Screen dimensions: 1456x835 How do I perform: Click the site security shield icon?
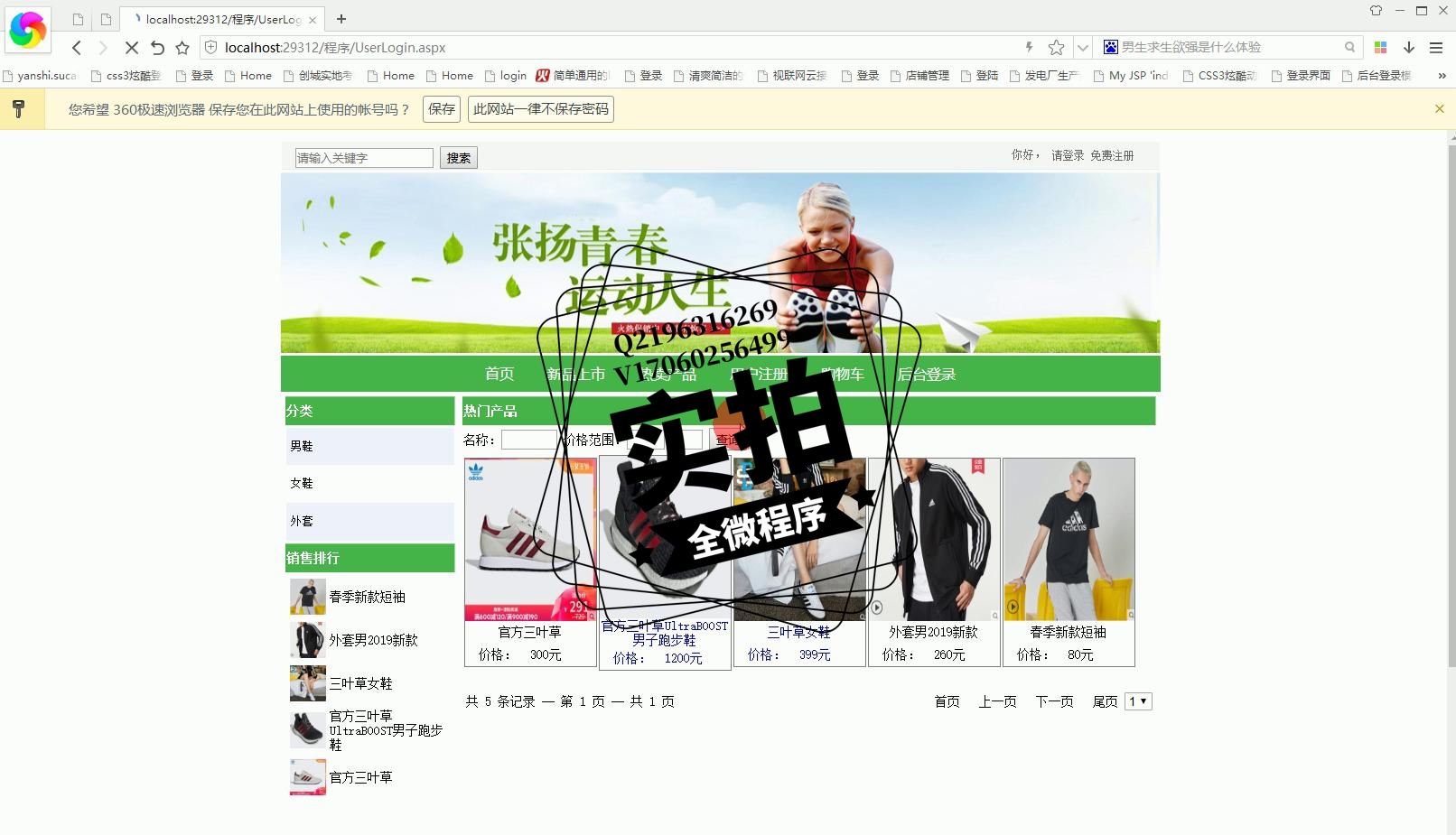pyautogui.click(x=210, y=47)
